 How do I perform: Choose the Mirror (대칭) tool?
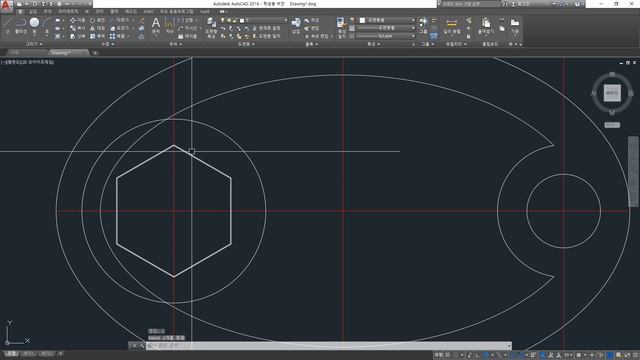coord(97,28)
